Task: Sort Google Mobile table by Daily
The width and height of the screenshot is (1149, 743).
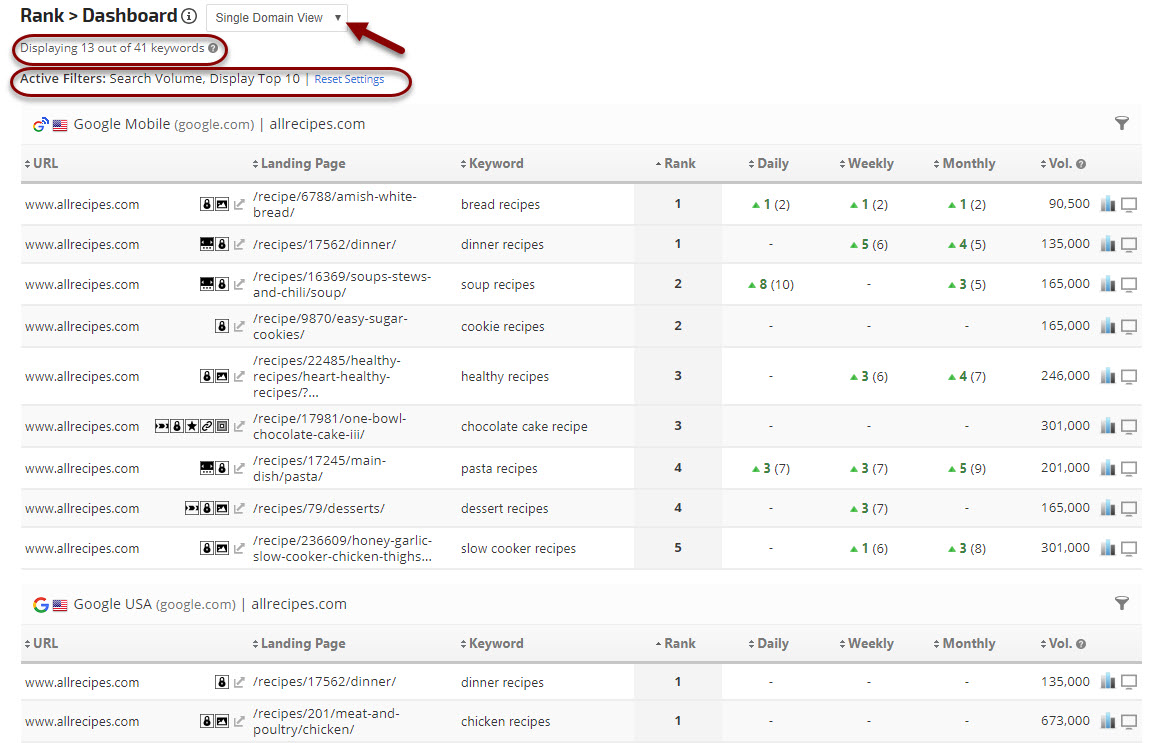Action: coord(768,163)
